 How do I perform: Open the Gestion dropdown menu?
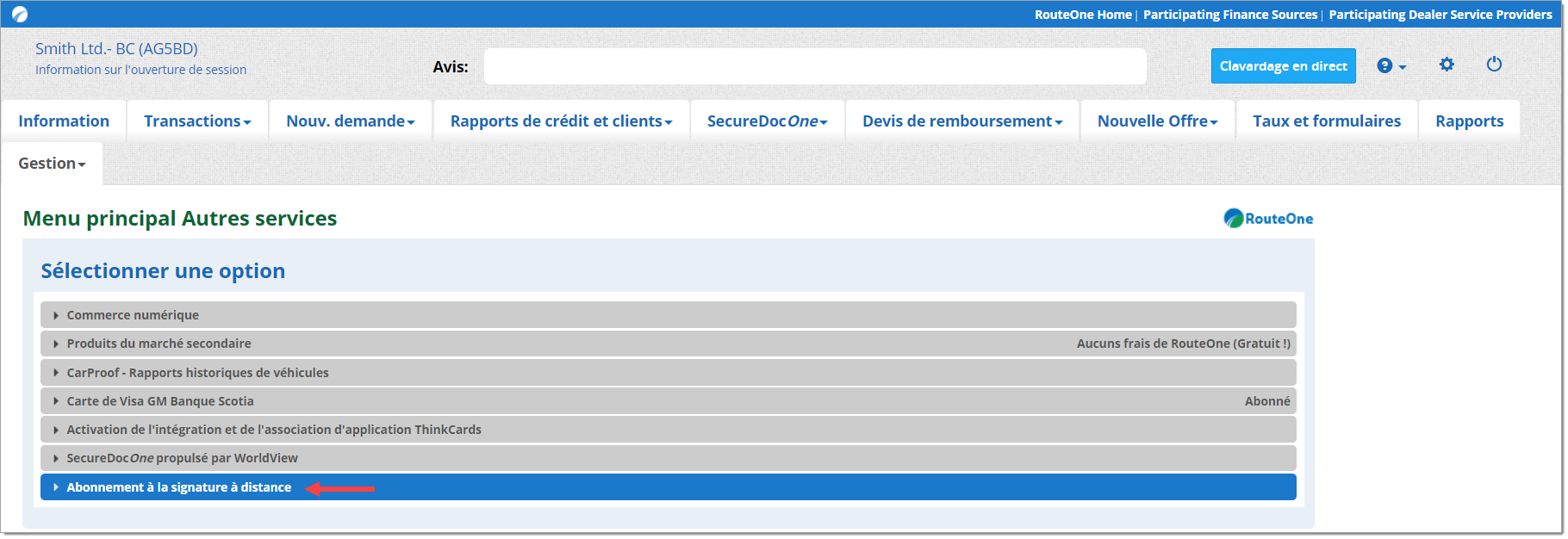point(52,164)
